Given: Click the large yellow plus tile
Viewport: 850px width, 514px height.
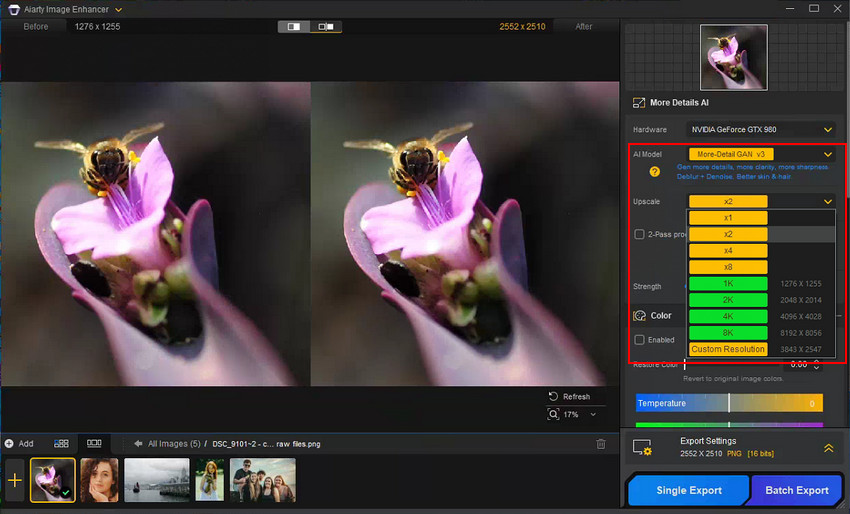Looking at the screenshot, I should [15, 480].
